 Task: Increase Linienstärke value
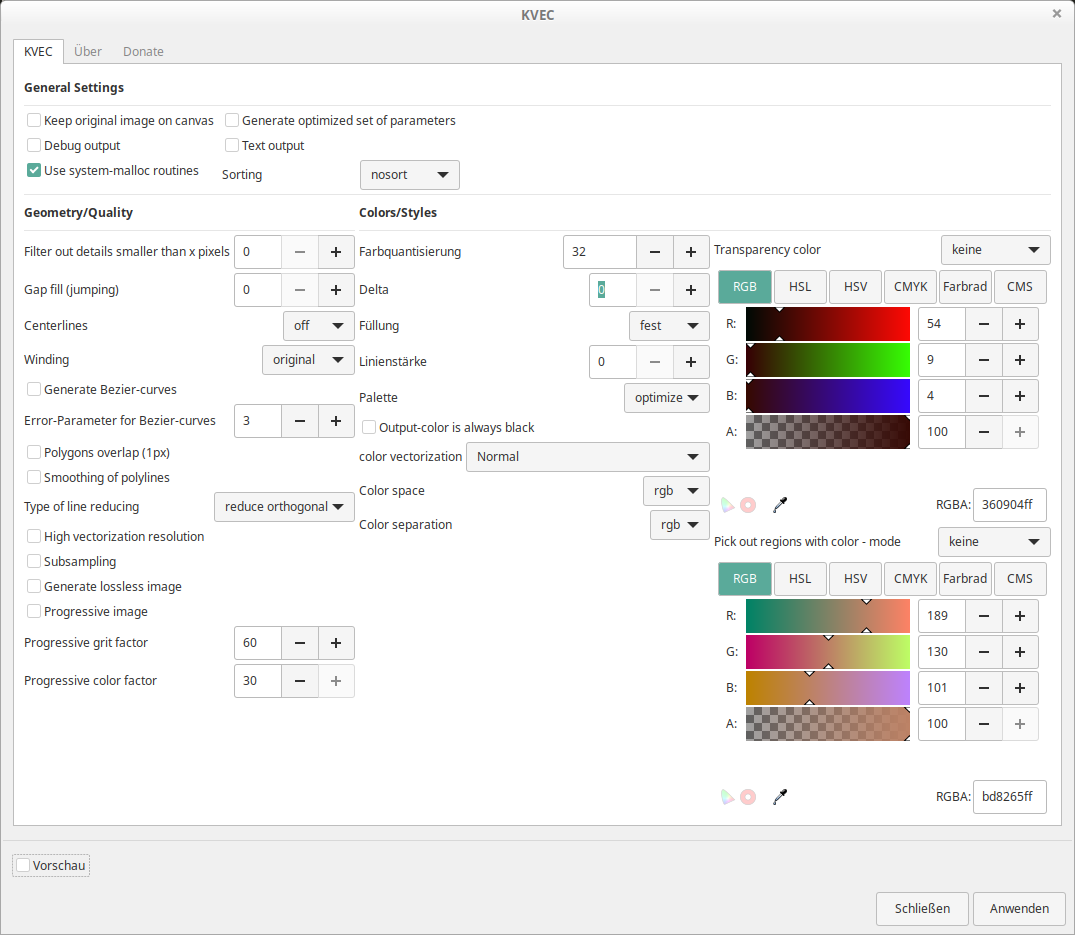tap(691, 362)
